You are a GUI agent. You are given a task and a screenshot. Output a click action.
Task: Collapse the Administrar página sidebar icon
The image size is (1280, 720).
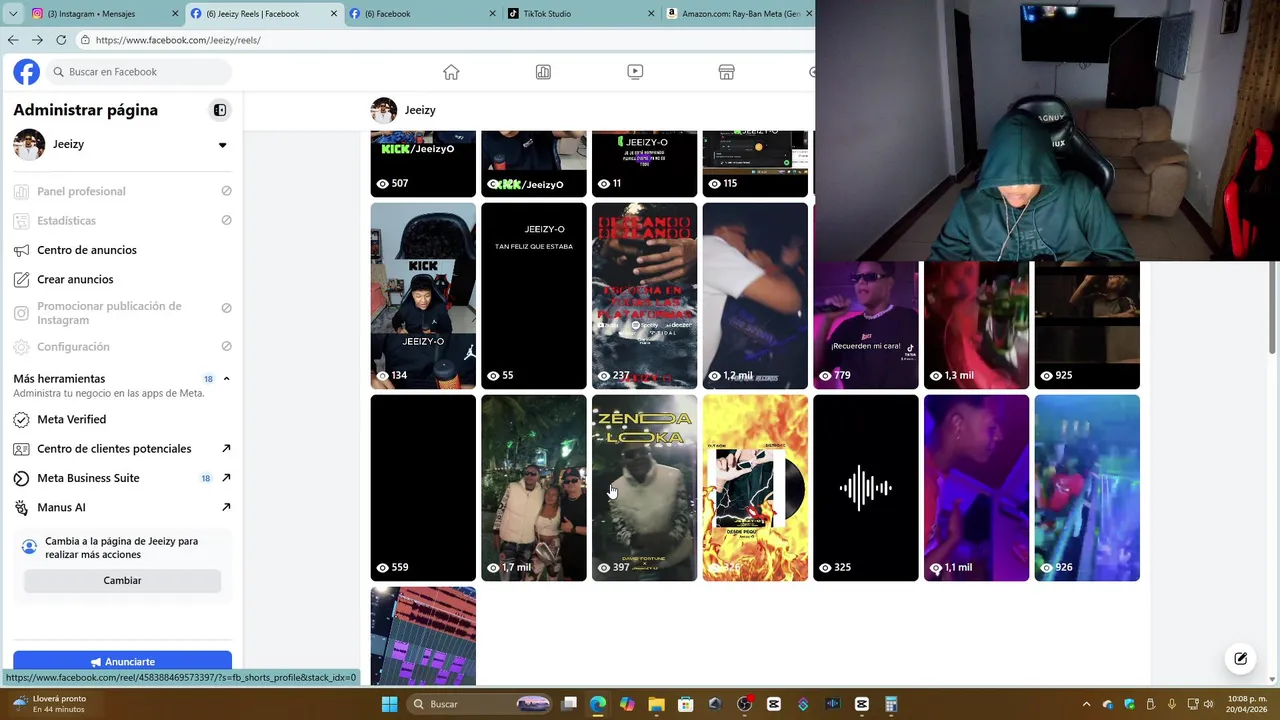(220, 110)
